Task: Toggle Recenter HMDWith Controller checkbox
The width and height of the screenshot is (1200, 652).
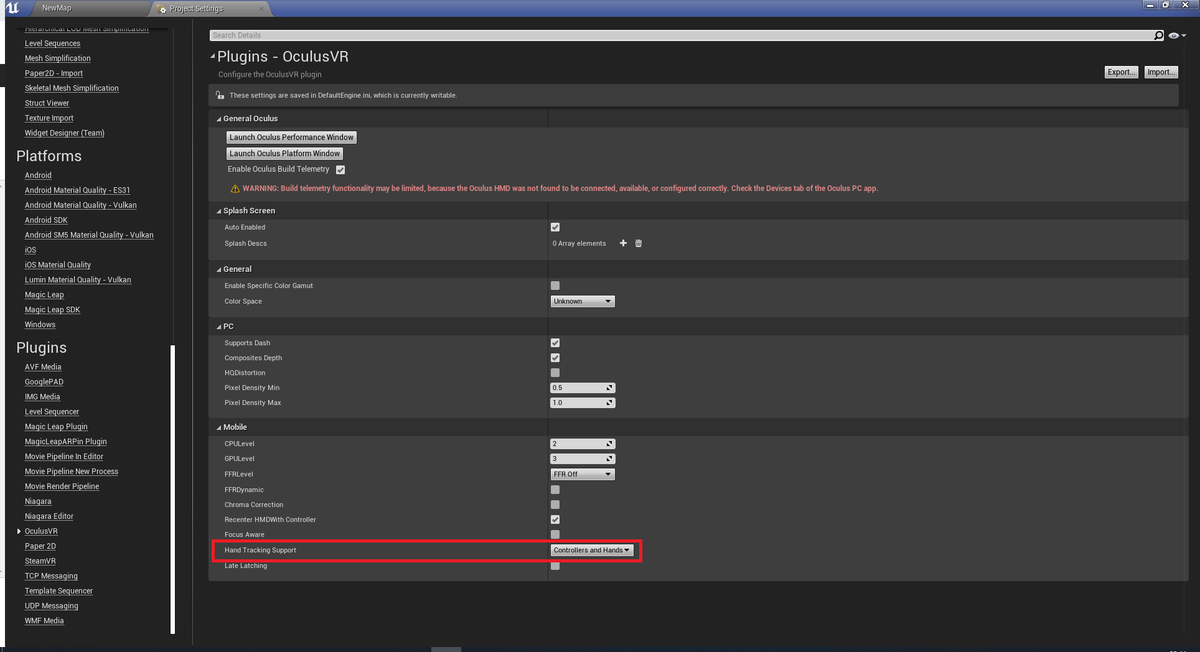Action: point(555,520)
